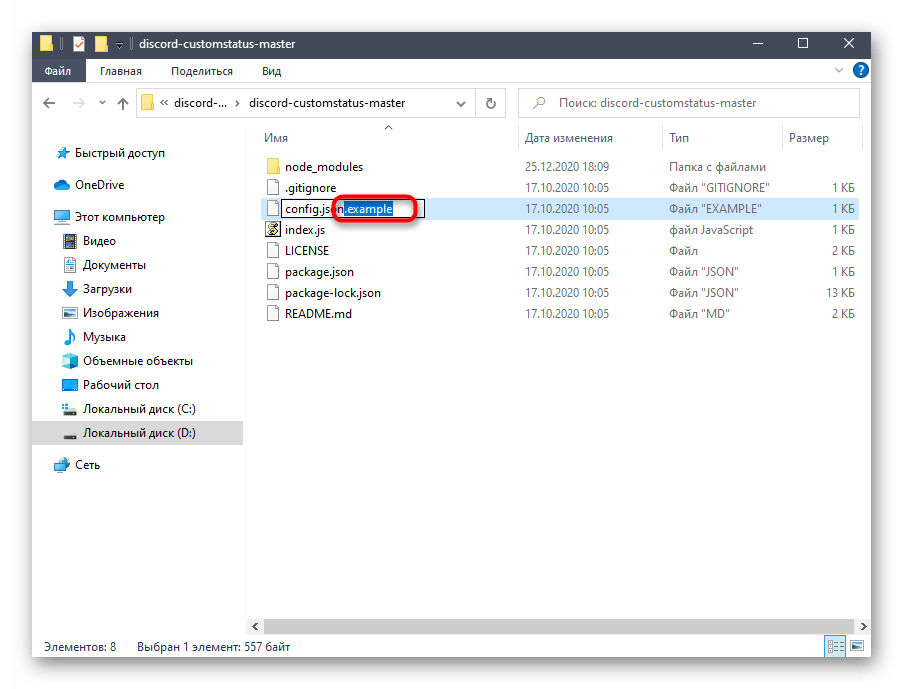Open the Файл menu tab
This screenshot has height=689, width=903.
(59, 71)
